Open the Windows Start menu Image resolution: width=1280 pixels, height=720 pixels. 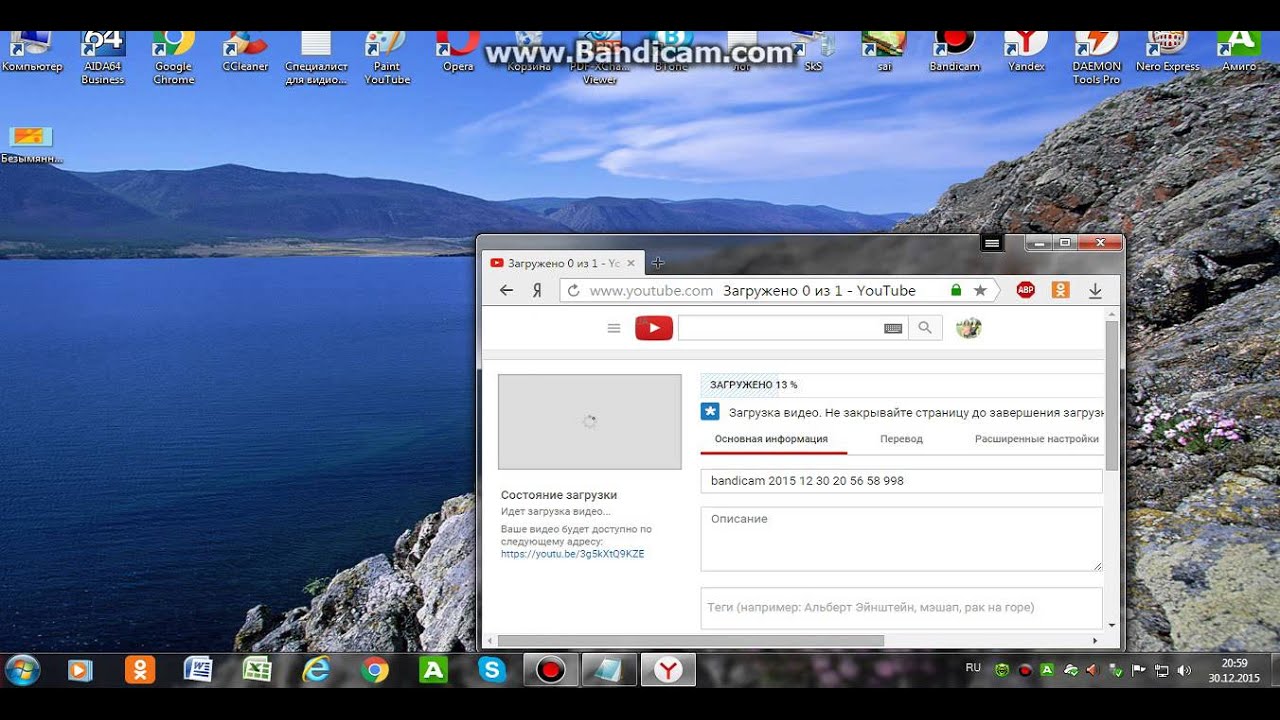pos(22,670)
